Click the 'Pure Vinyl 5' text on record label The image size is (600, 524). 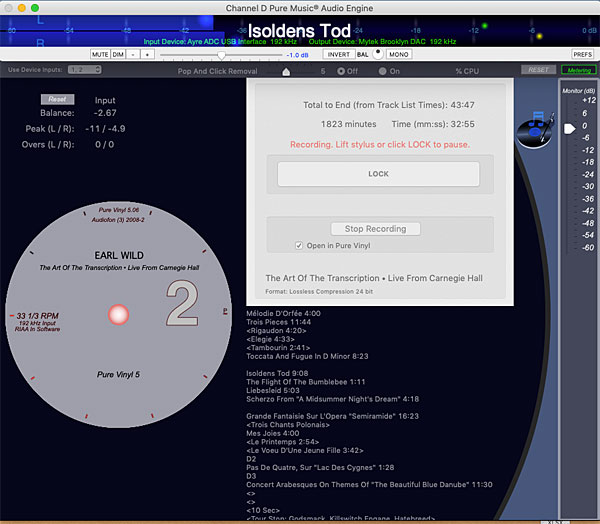(x=118, y=374)
